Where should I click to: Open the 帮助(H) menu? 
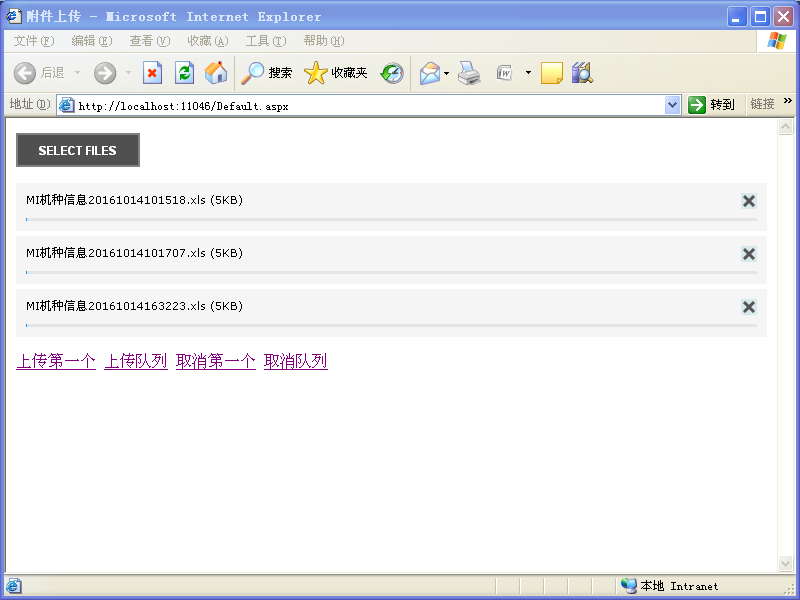pyautogui.click(x=324, y=41)
